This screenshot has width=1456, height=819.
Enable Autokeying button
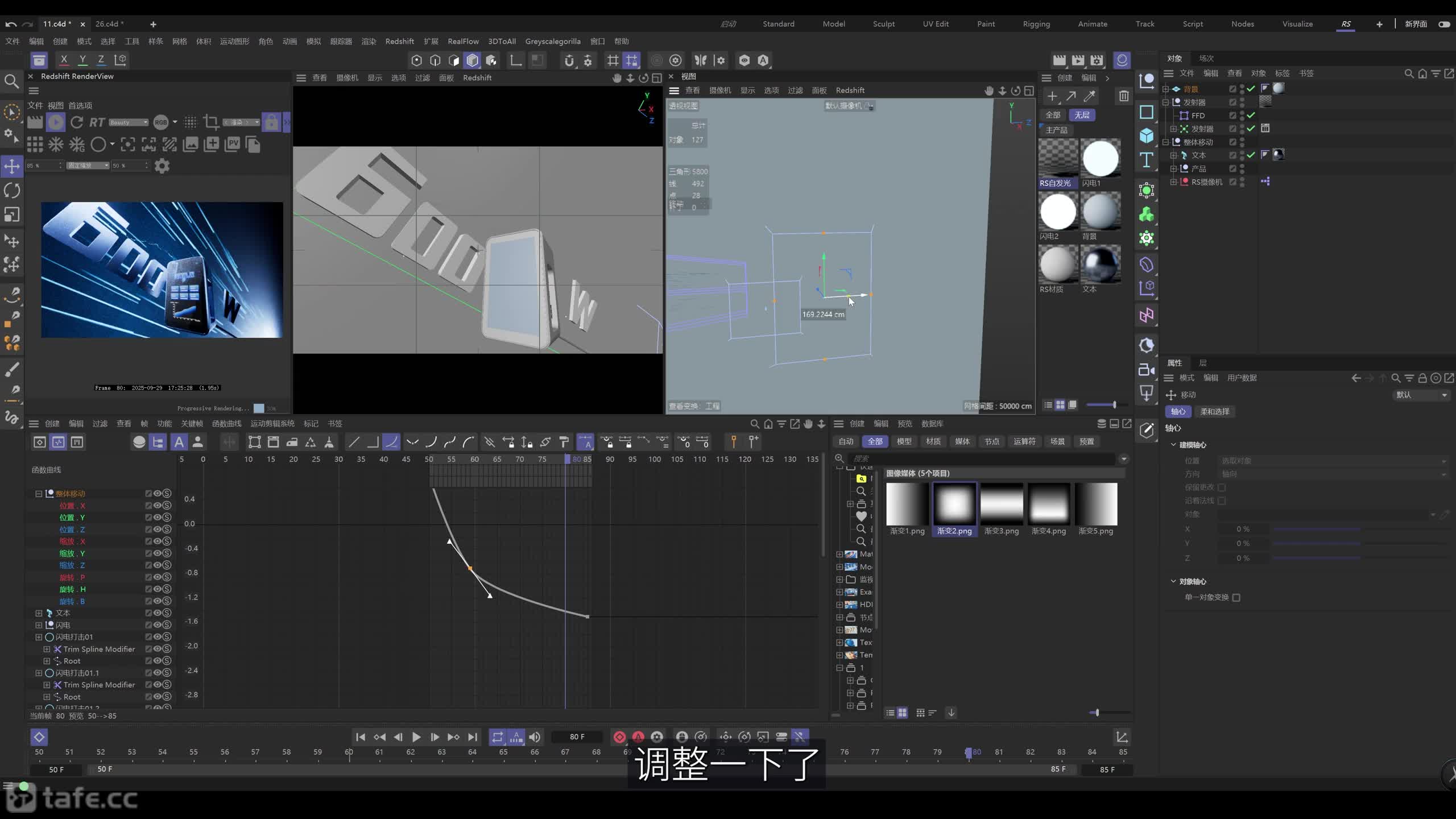[638, 737]
